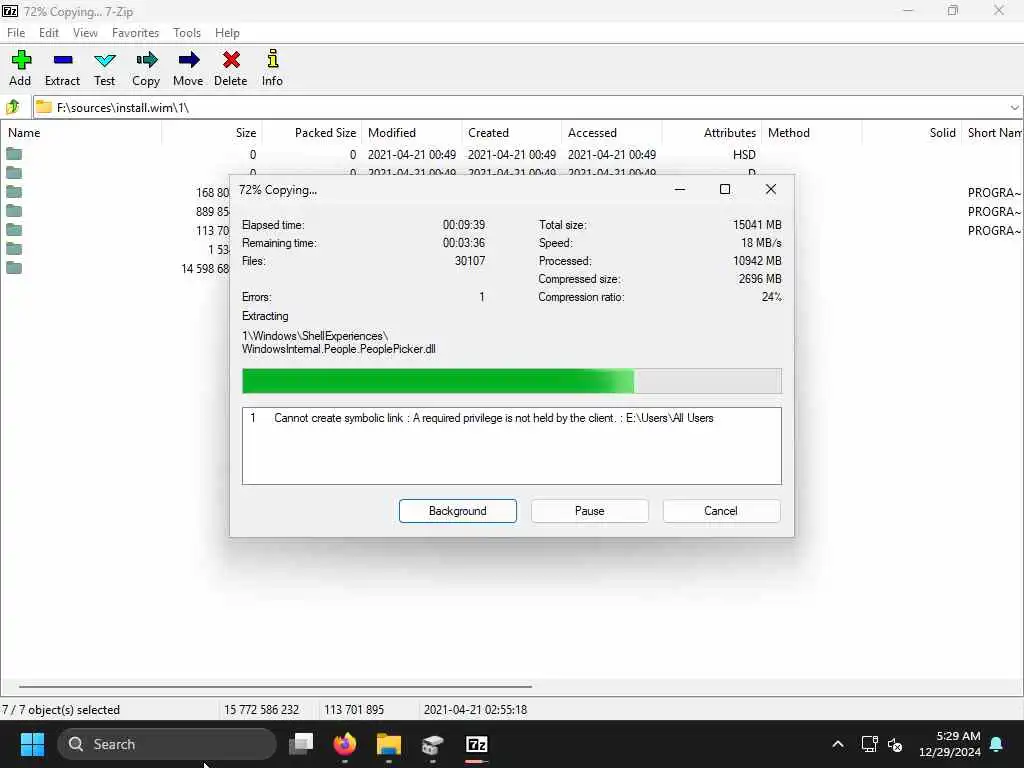
Task: Sort by Accessed column header
Action: pos(612,133)
